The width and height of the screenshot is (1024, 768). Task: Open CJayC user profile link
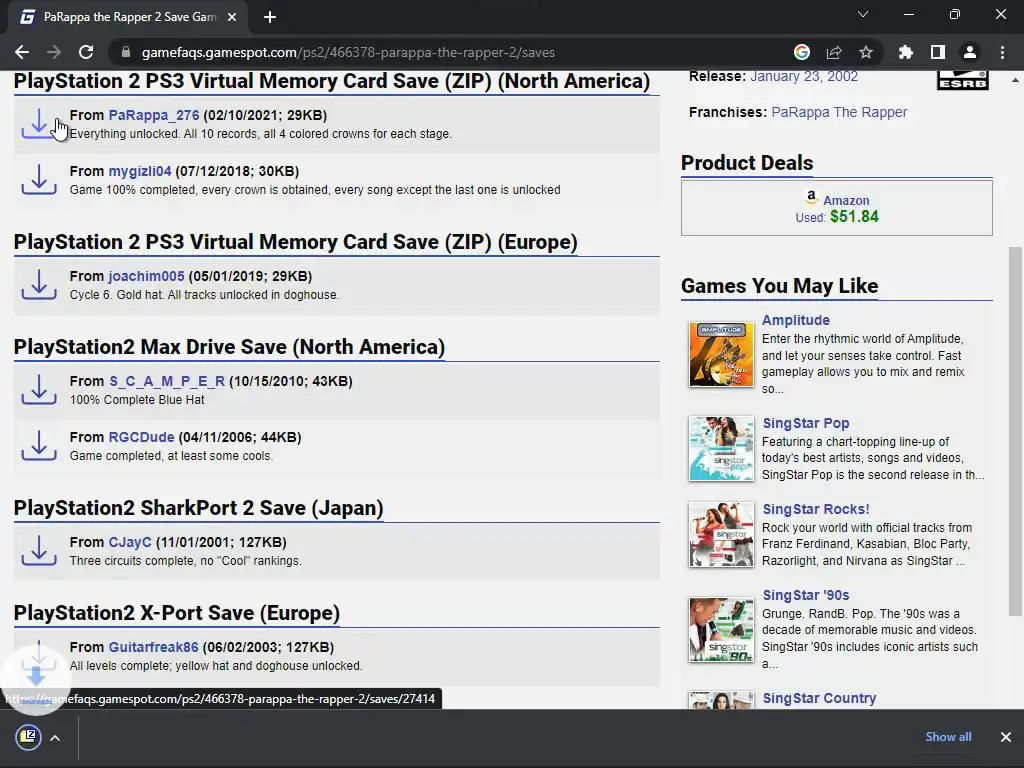tap(130, 542)
